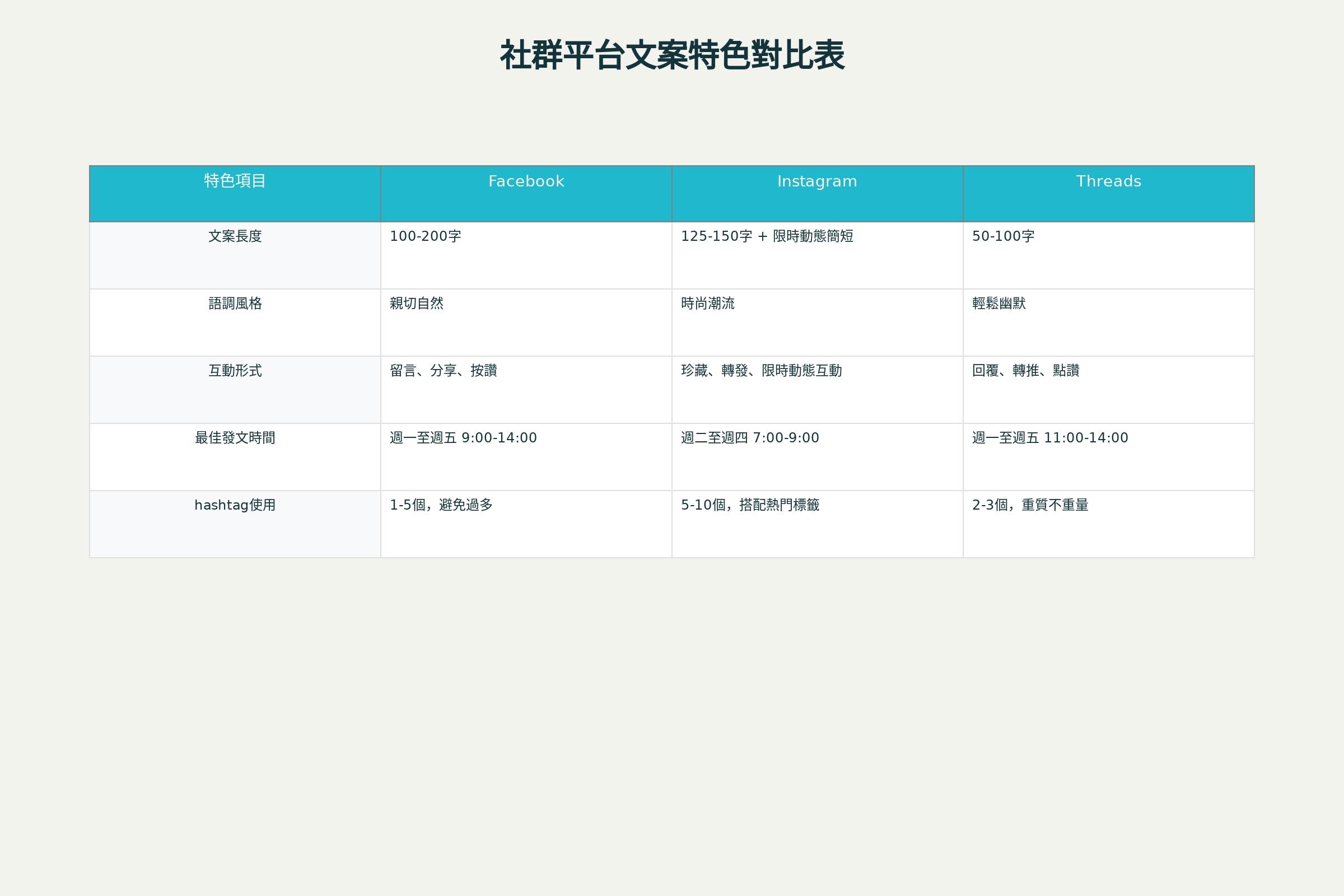
Task: Click the 5-10個，搭配熱門標籤 cell
Action: point(750,505)
